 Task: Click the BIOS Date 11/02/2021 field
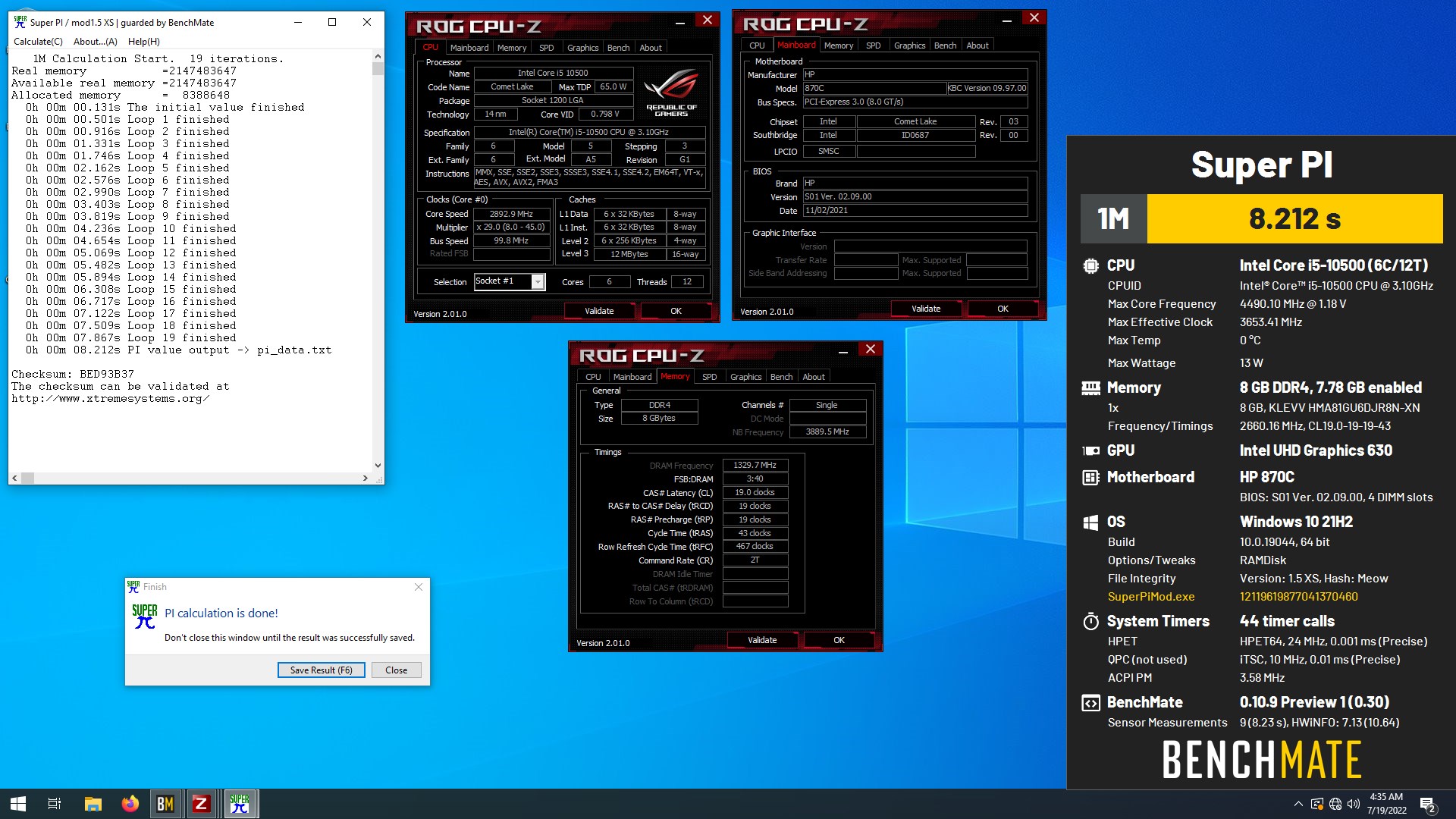tap(915, 211)
